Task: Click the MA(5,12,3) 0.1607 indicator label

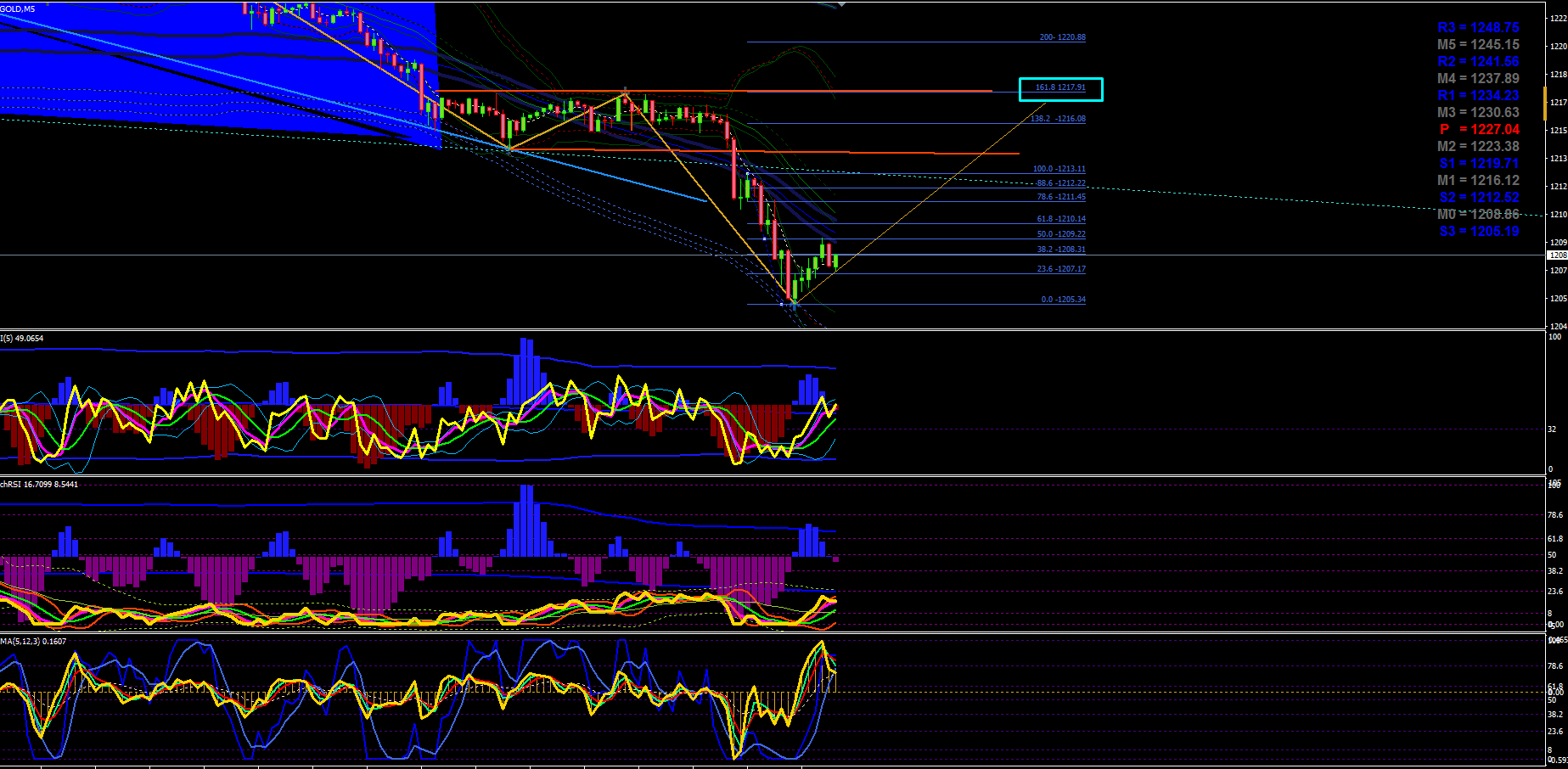Action: coord(33,642)
